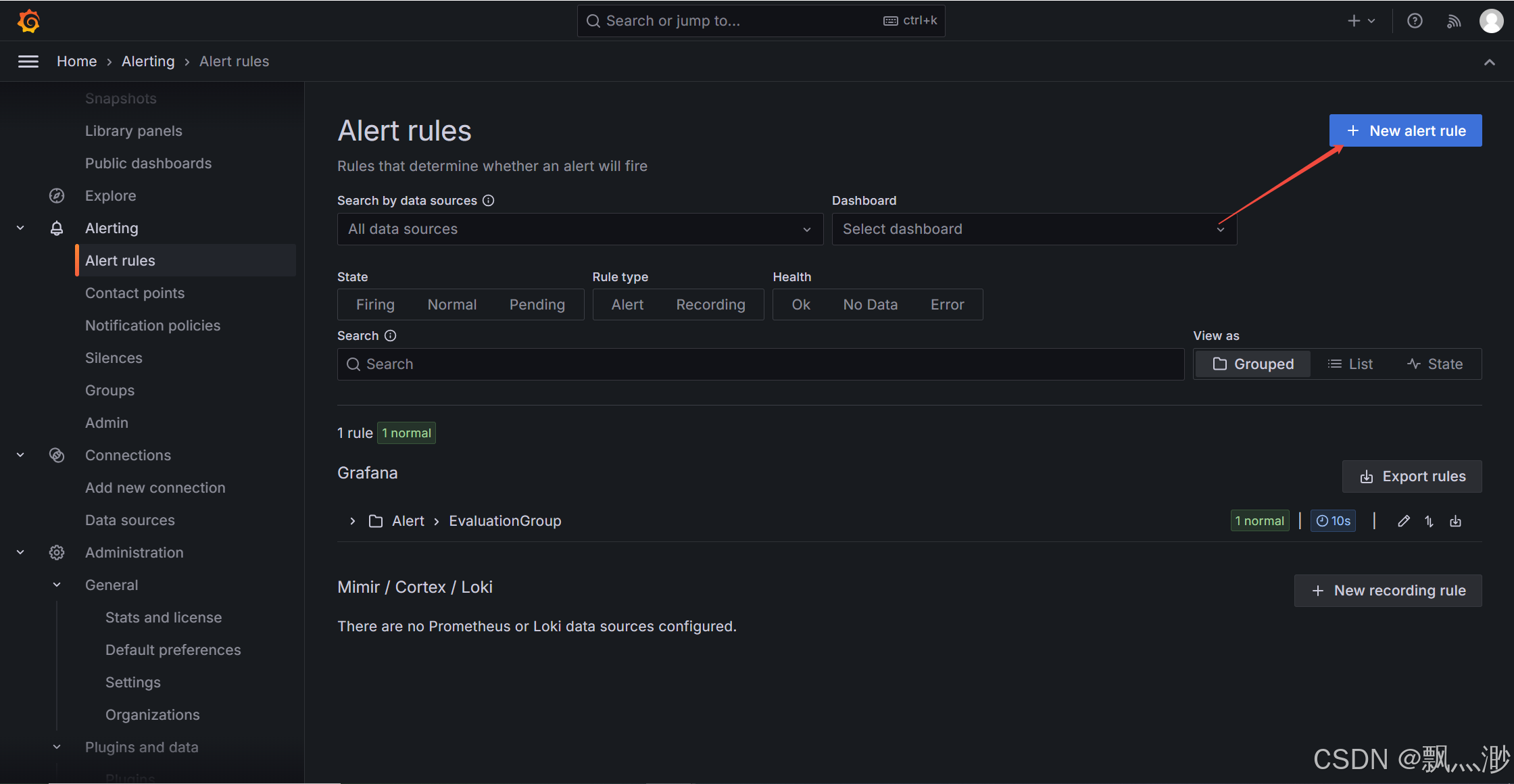Focus the Search or jump to field
This screenshot has width=1514, height=784.
point(761,21)
